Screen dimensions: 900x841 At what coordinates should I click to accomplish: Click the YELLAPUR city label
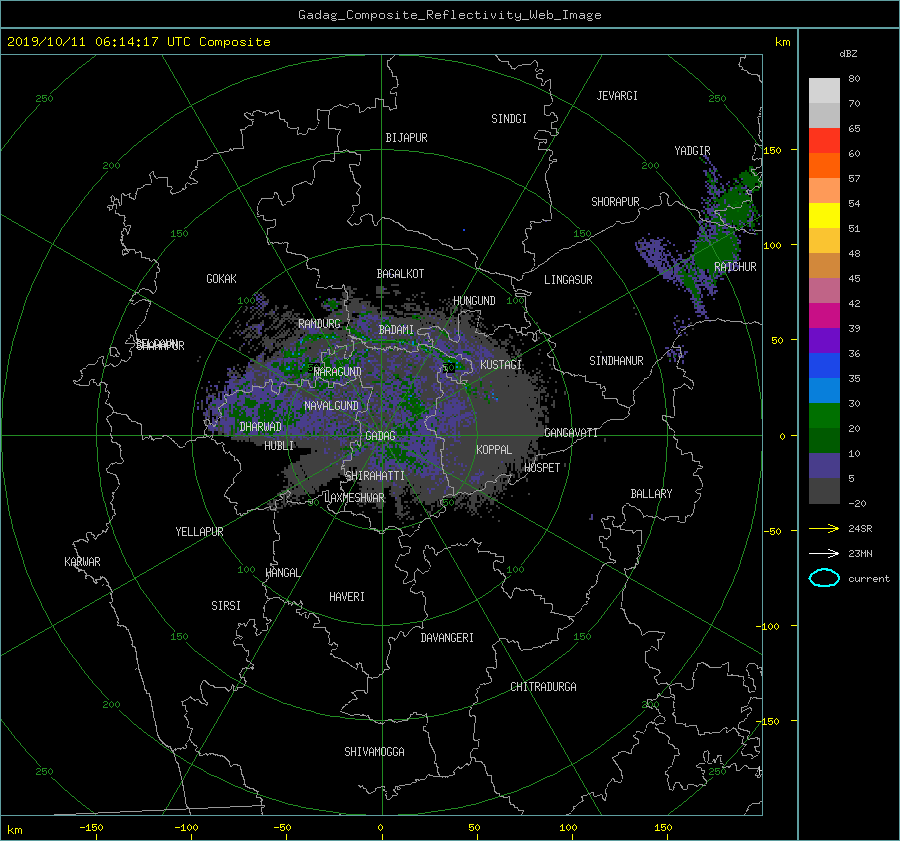[x=199, y=532]
